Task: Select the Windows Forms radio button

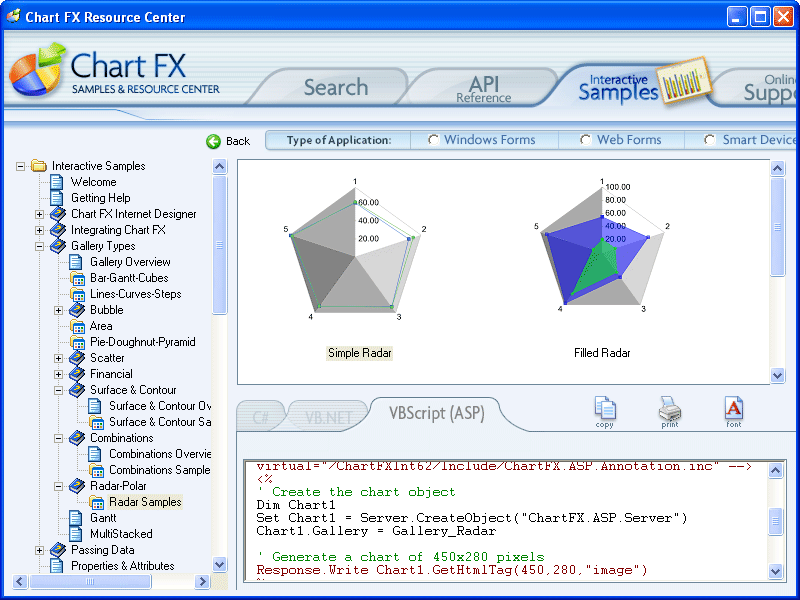Action: coord(434,140)
